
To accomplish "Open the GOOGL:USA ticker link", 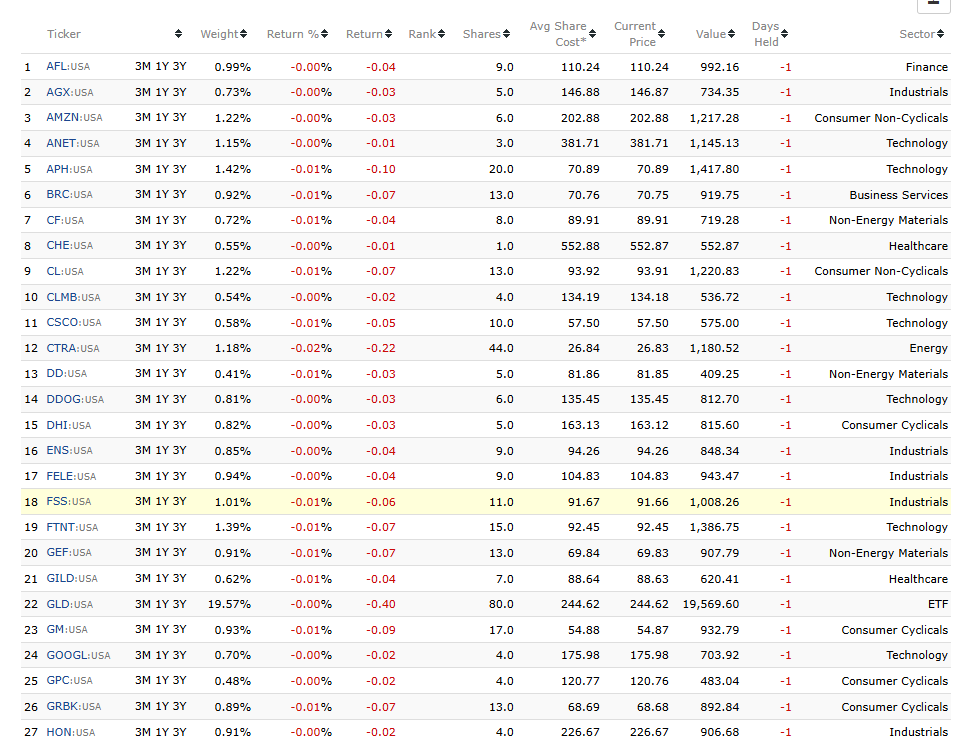I will pyautogui.click(x=78, y=655).
